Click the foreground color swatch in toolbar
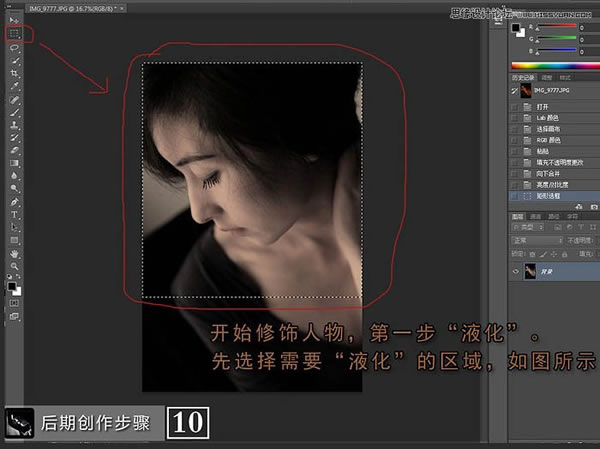The height and width of the screenshot is (449, 600). 13,285
